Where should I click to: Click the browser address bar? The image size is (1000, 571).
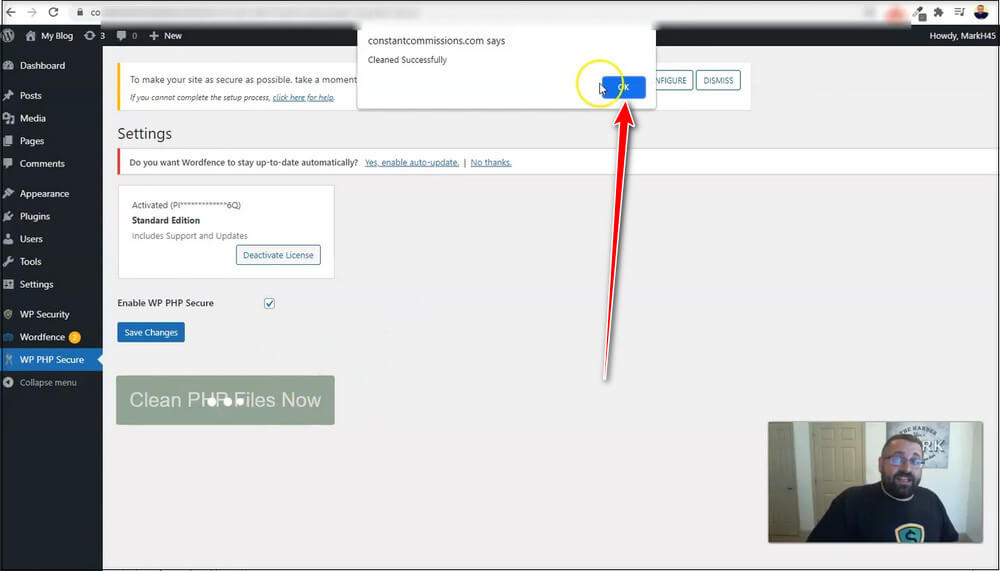click(x=472, y=12)
